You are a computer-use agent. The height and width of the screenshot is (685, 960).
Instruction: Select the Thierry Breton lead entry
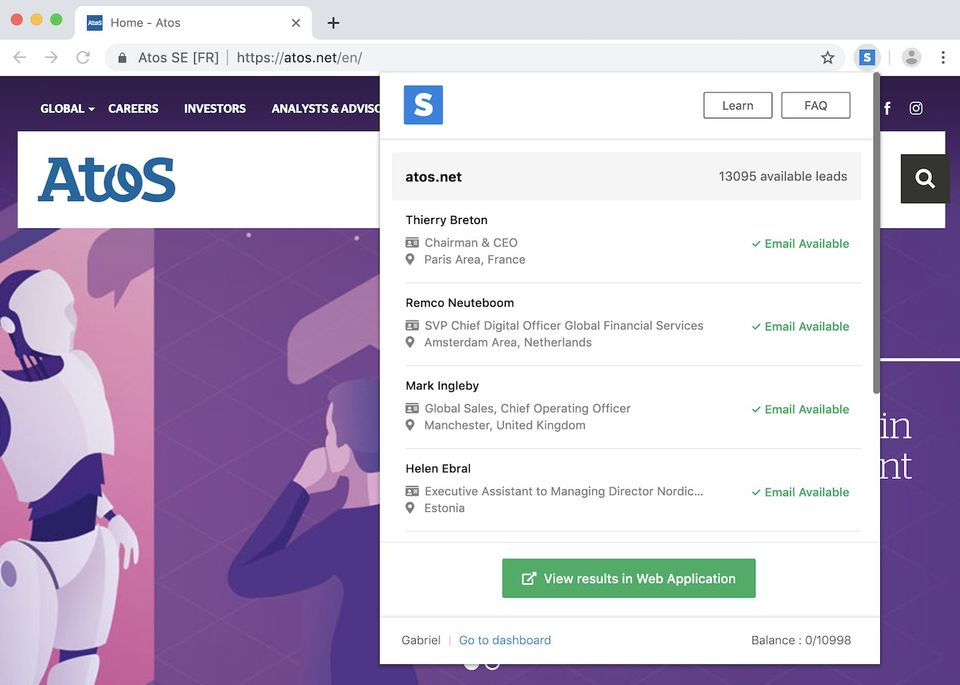447,220
